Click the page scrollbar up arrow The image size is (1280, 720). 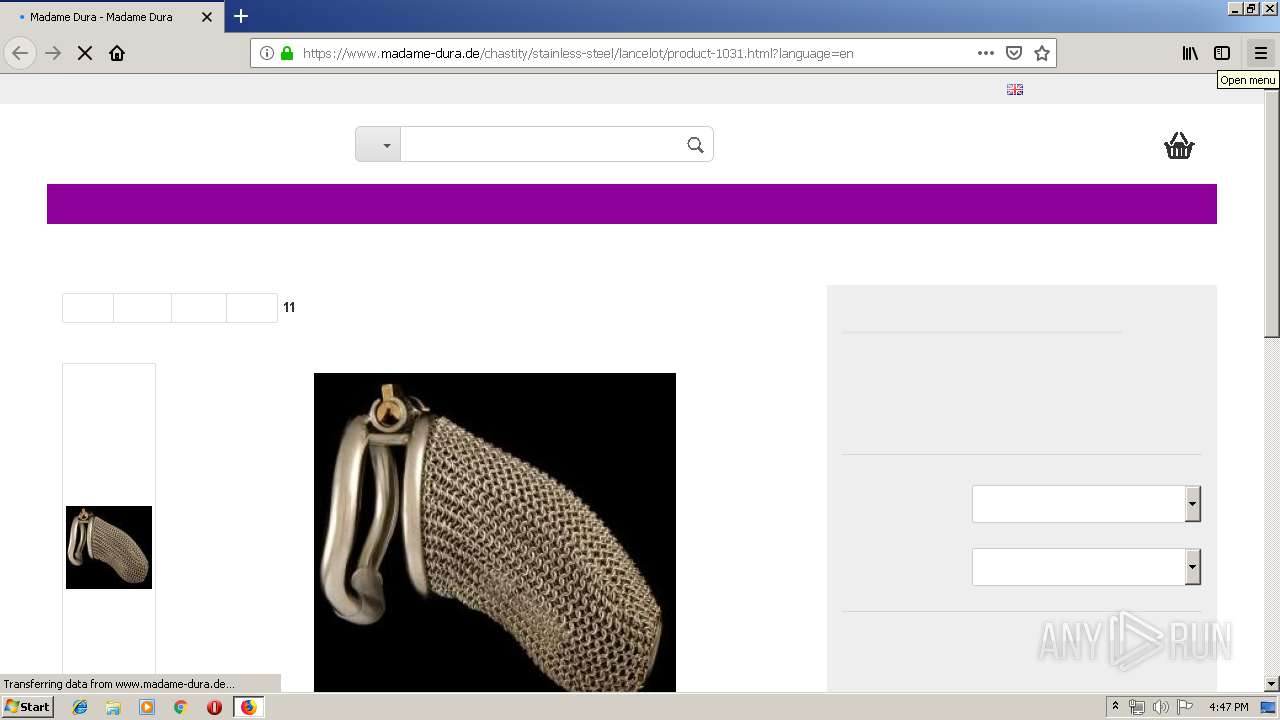[1272, 82]
